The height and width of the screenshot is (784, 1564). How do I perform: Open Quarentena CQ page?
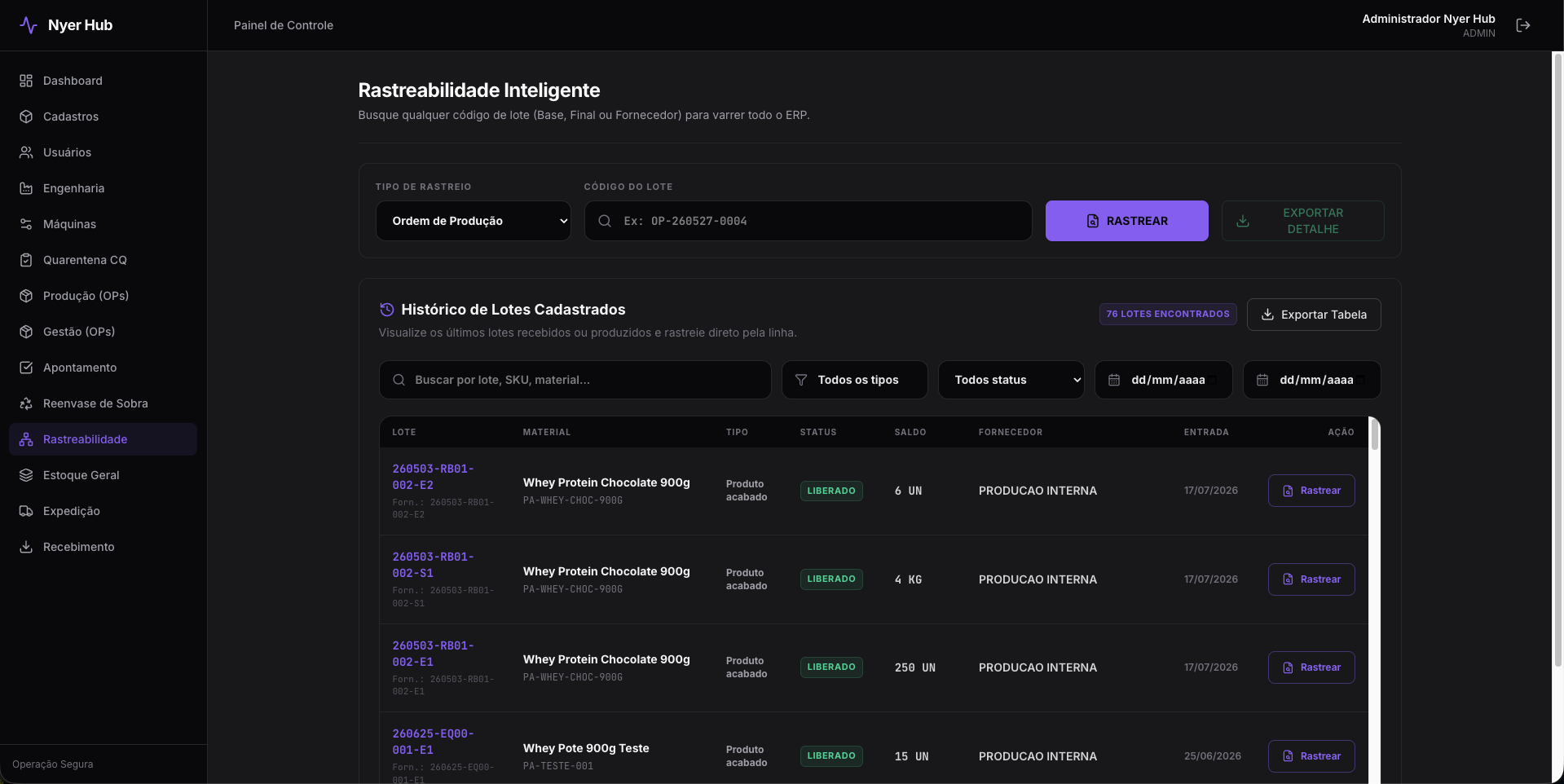pos(103,260)
